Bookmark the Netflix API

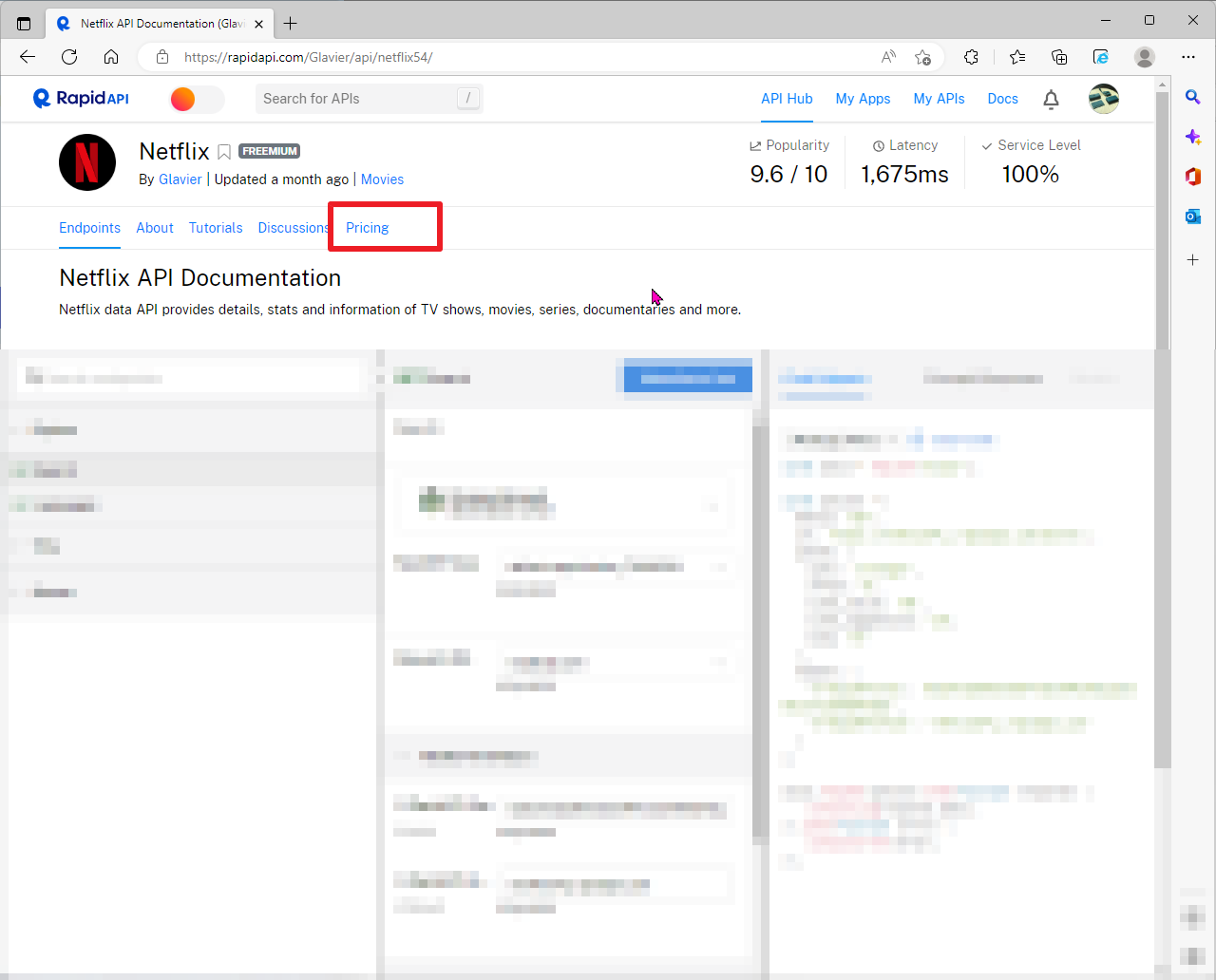point(224,152)
